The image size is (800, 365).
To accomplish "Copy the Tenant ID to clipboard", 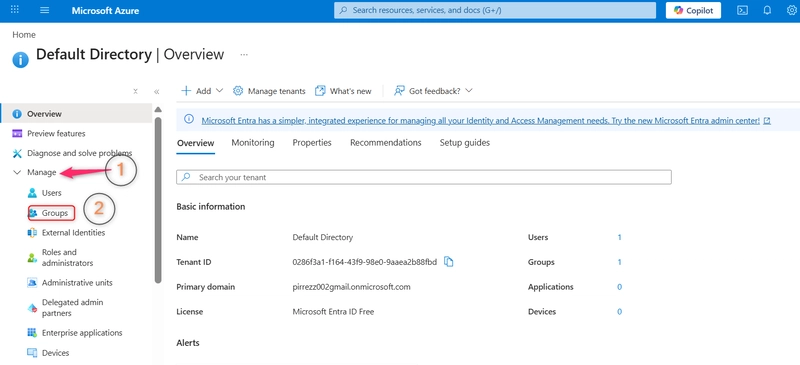I will [448, 262].
